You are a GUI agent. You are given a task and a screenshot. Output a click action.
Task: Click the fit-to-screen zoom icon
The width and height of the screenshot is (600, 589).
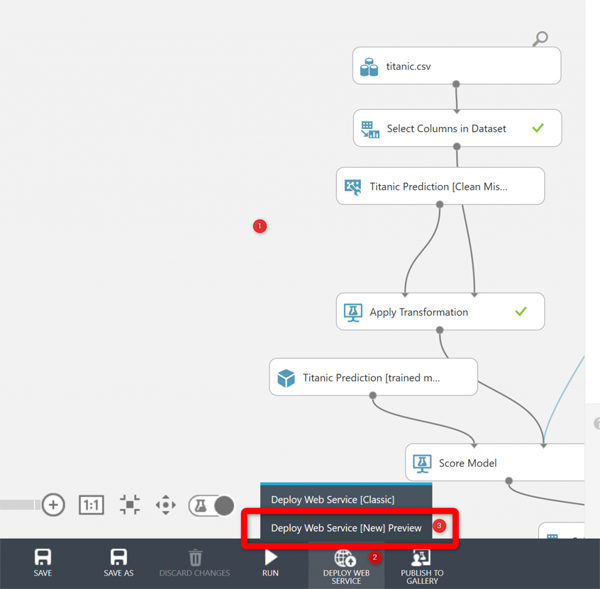pyautogui.click(x=130, y=505)
